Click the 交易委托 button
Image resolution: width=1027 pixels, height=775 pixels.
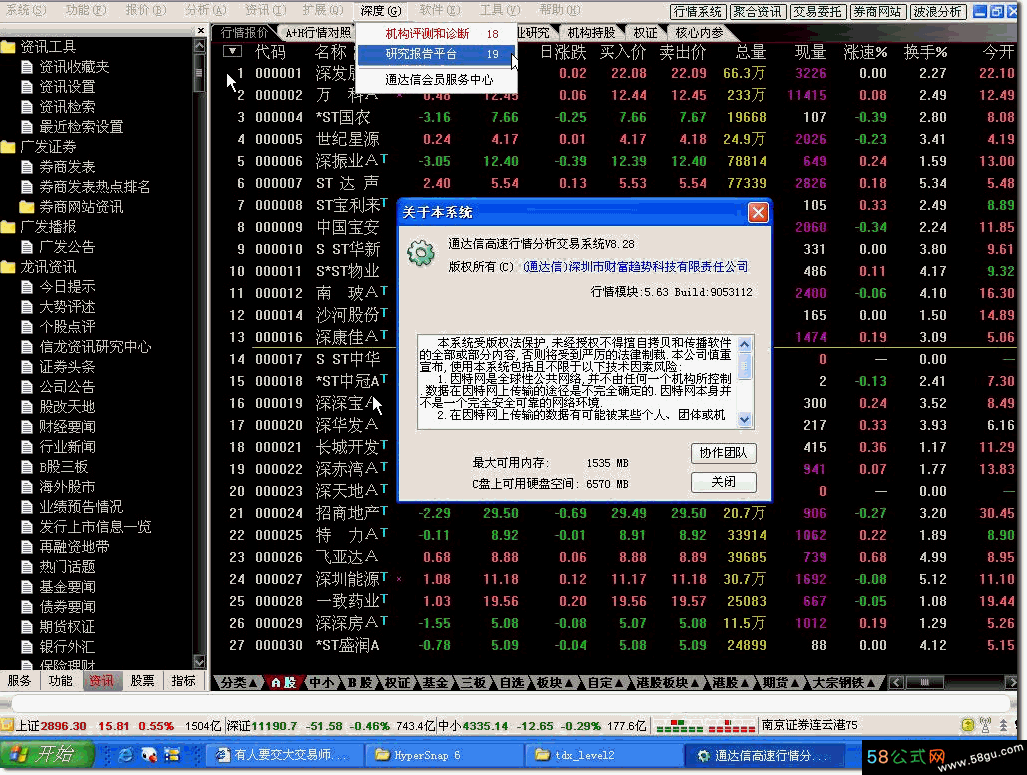tap(817, 11)
